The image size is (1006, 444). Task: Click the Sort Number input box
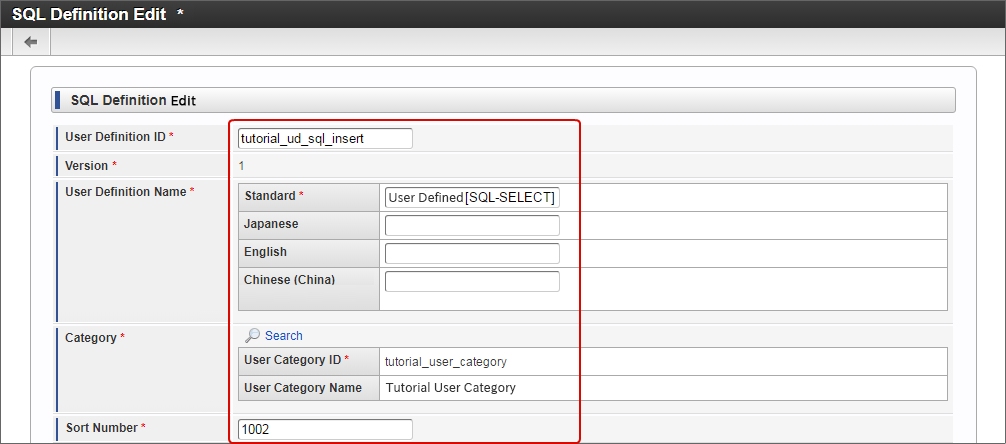[325, 429]
